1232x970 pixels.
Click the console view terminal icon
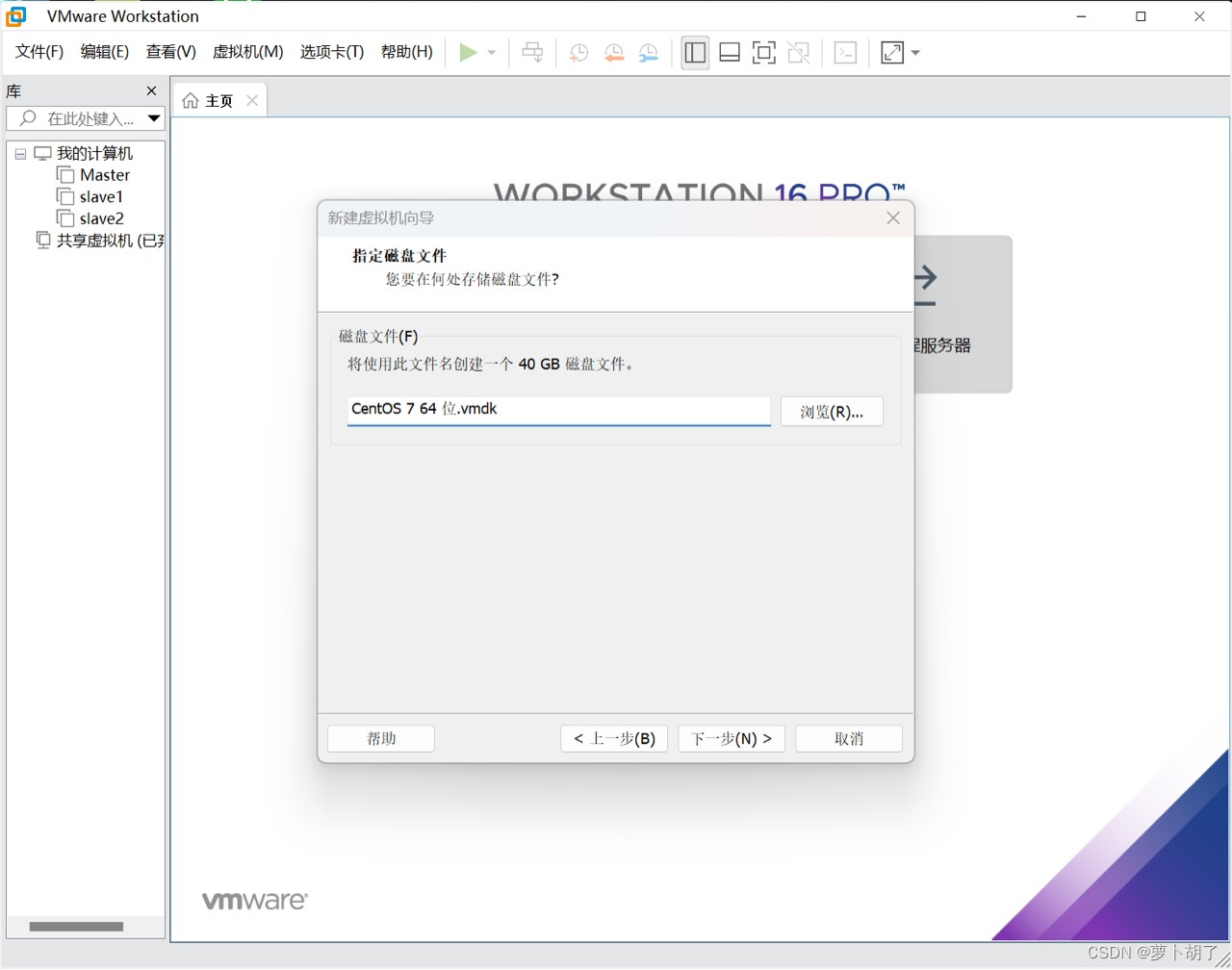coord(845,53)
